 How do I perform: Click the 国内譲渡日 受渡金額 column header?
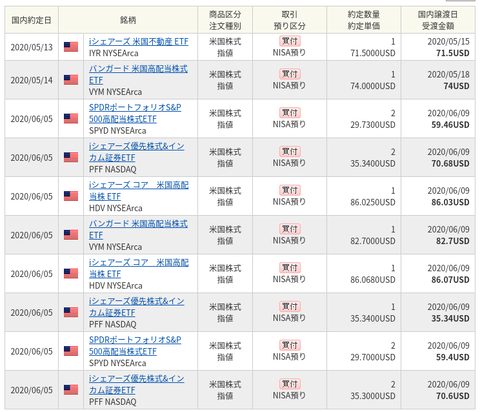click(x=438, y=20)
